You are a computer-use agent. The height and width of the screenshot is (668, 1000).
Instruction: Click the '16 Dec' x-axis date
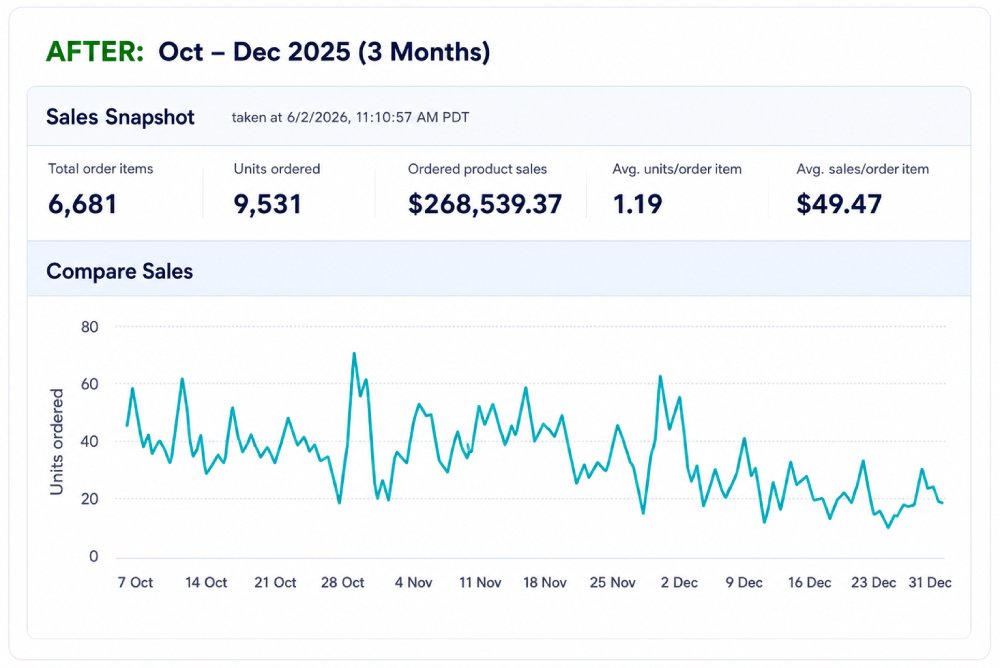[x=809, y=583]
